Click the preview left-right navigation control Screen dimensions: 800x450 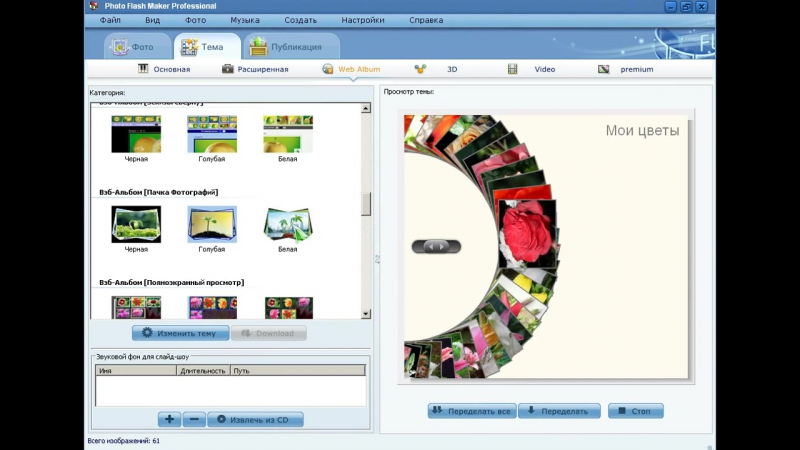coord(436,246)
